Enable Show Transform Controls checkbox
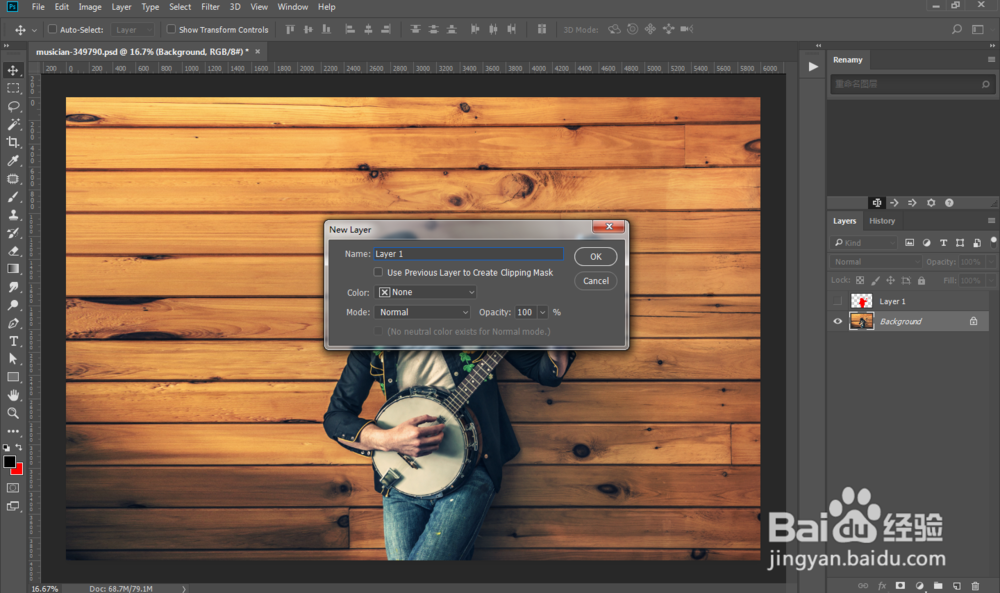Screen dimensions: 1000x593 (171, 29)
